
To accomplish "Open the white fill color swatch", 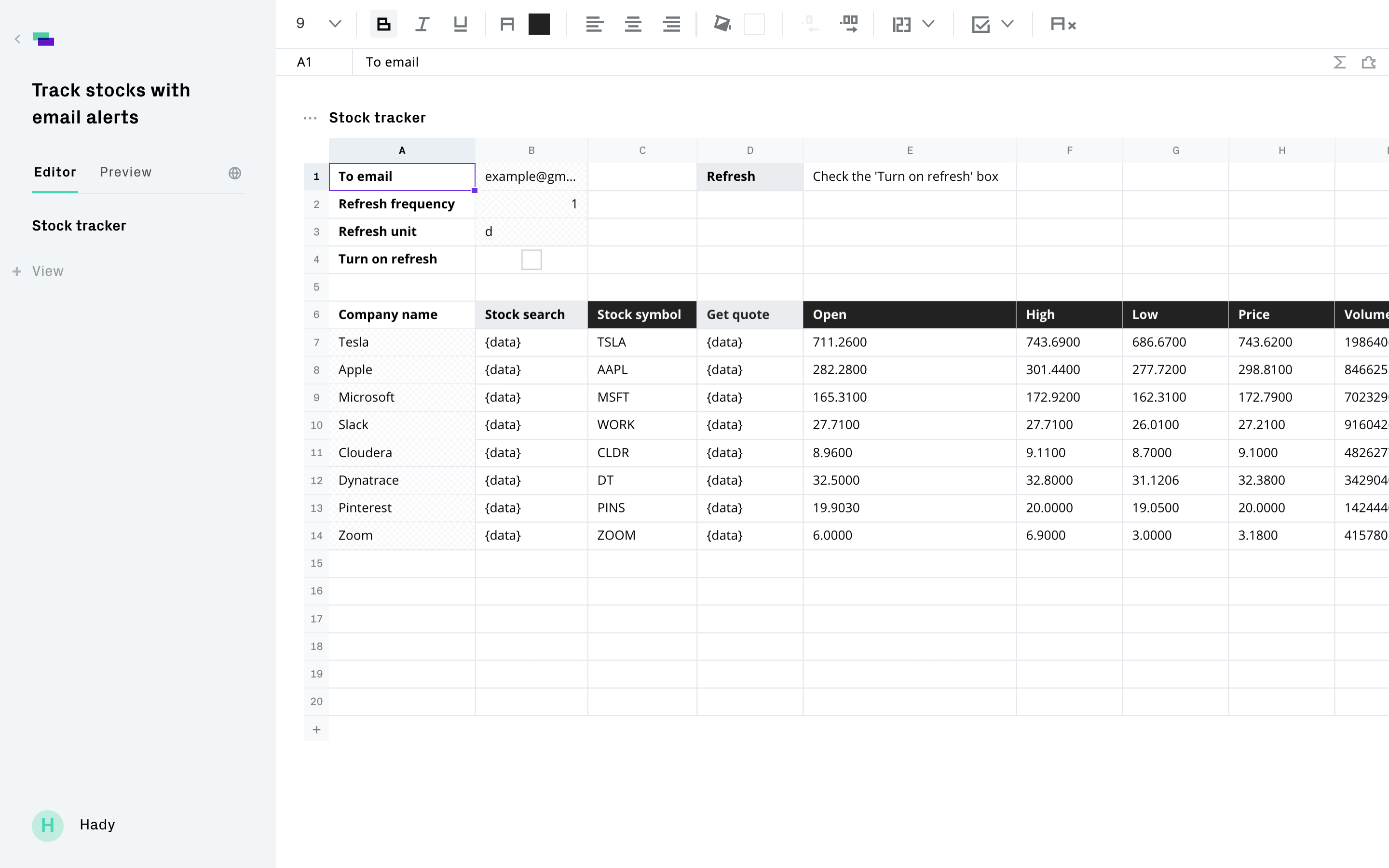I will (x=754, y=24).
